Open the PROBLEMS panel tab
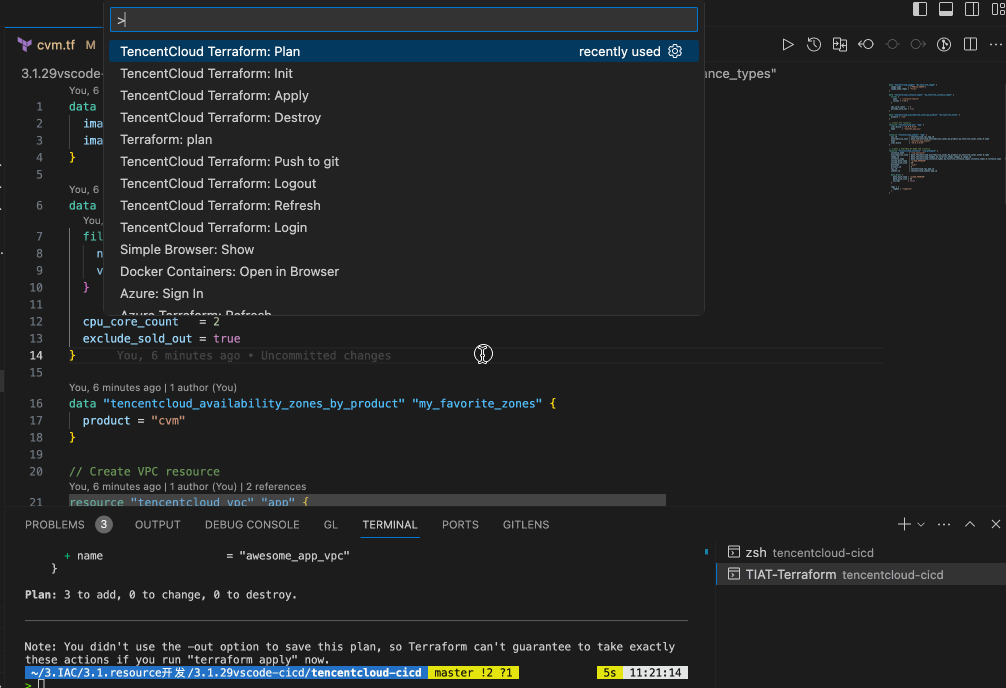Image resolution: width=1006 pixels, height=688 pixels. [x=55, y=524]
